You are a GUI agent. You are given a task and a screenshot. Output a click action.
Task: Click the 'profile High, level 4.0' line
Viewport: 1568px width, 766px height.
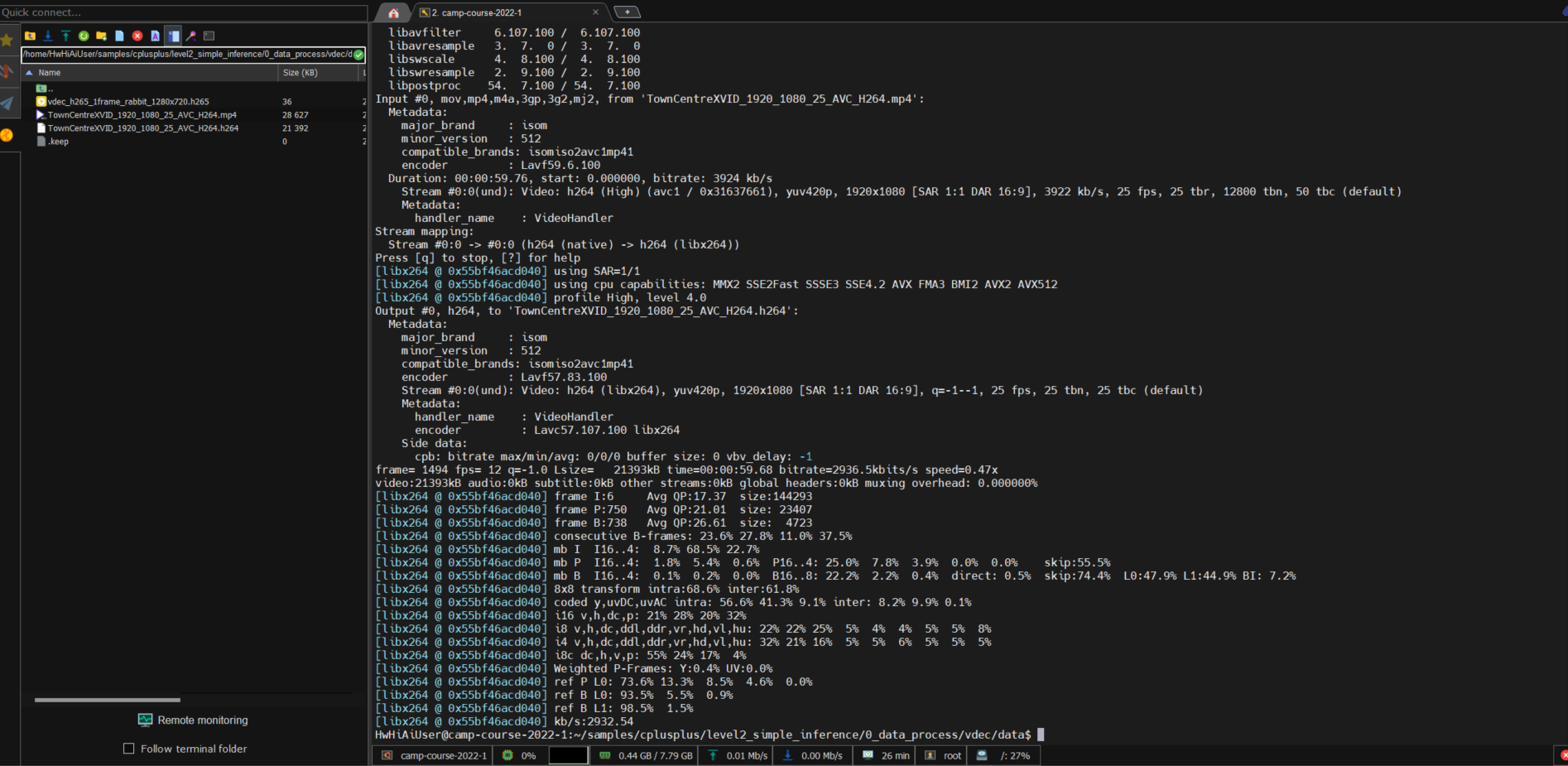[x=541, y=297]
